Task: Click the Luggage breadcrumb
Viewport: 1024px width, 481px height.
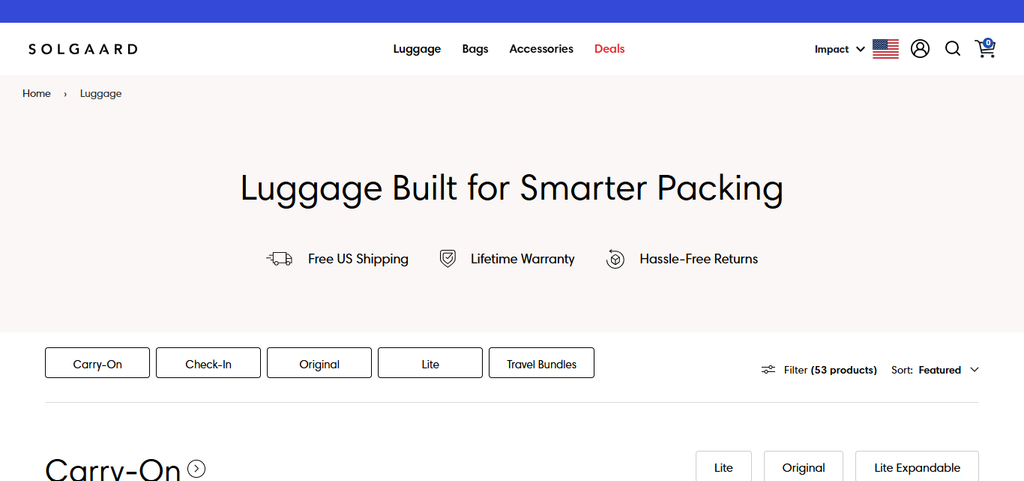Action: [x=101, y=93]
